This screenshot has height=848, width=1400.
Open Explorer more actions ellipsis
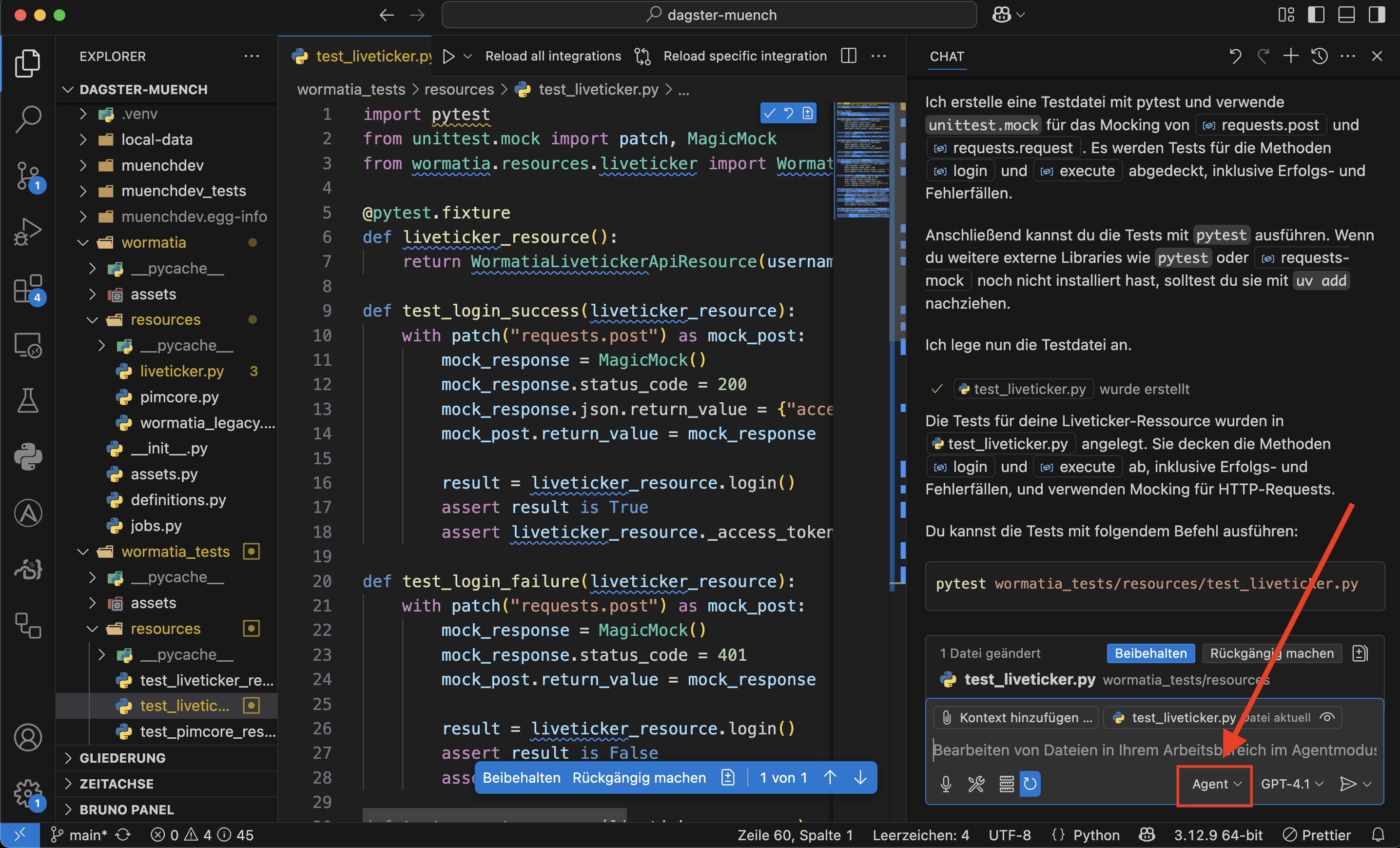pos(251,56)
